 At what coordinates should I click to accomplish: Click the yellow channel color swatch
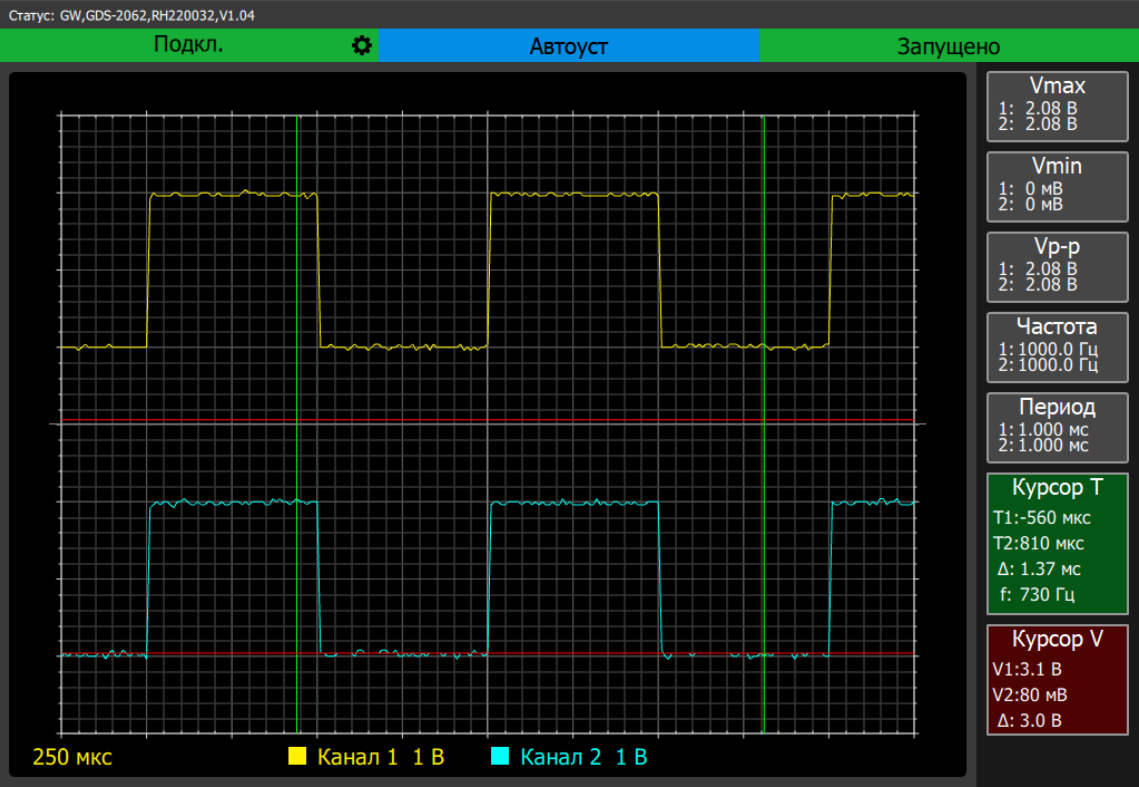298,757
